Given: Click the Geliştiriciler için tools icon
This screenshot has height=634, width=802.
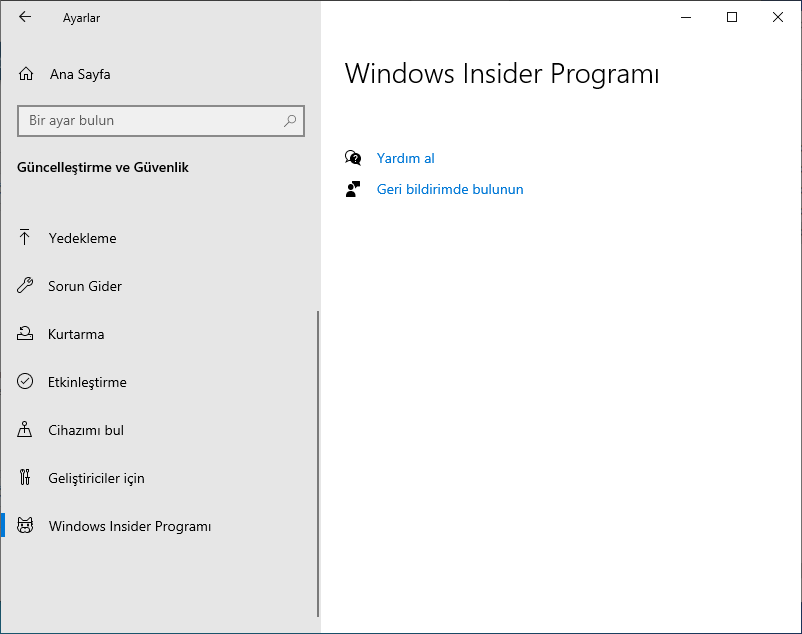Looking at the screenshot, I should [25, 477].
